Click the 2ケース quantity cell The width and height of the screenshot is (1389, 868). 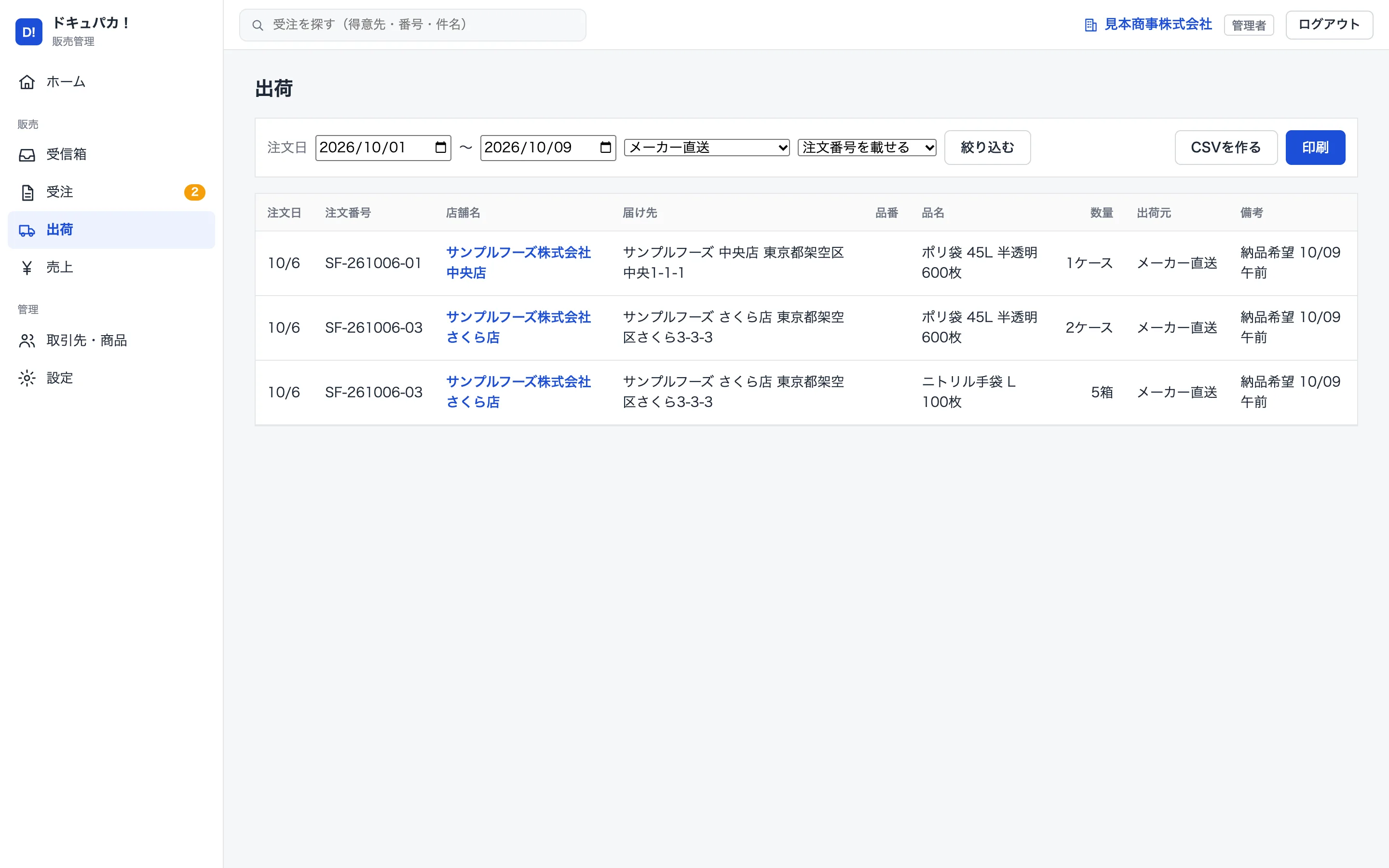pos(1089,328)
